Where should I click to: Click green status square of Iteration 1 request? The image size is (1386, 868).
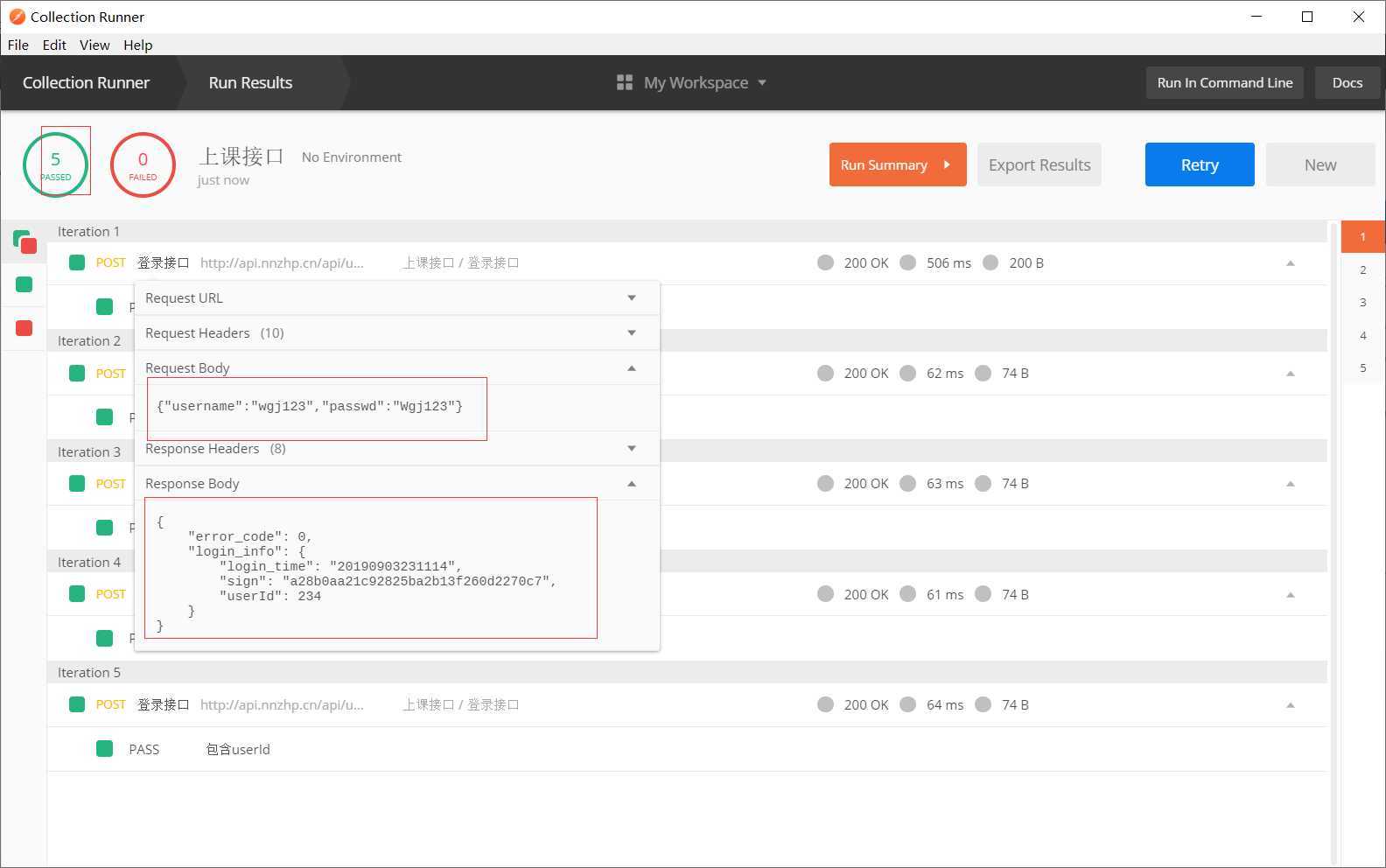pos(77,262)
